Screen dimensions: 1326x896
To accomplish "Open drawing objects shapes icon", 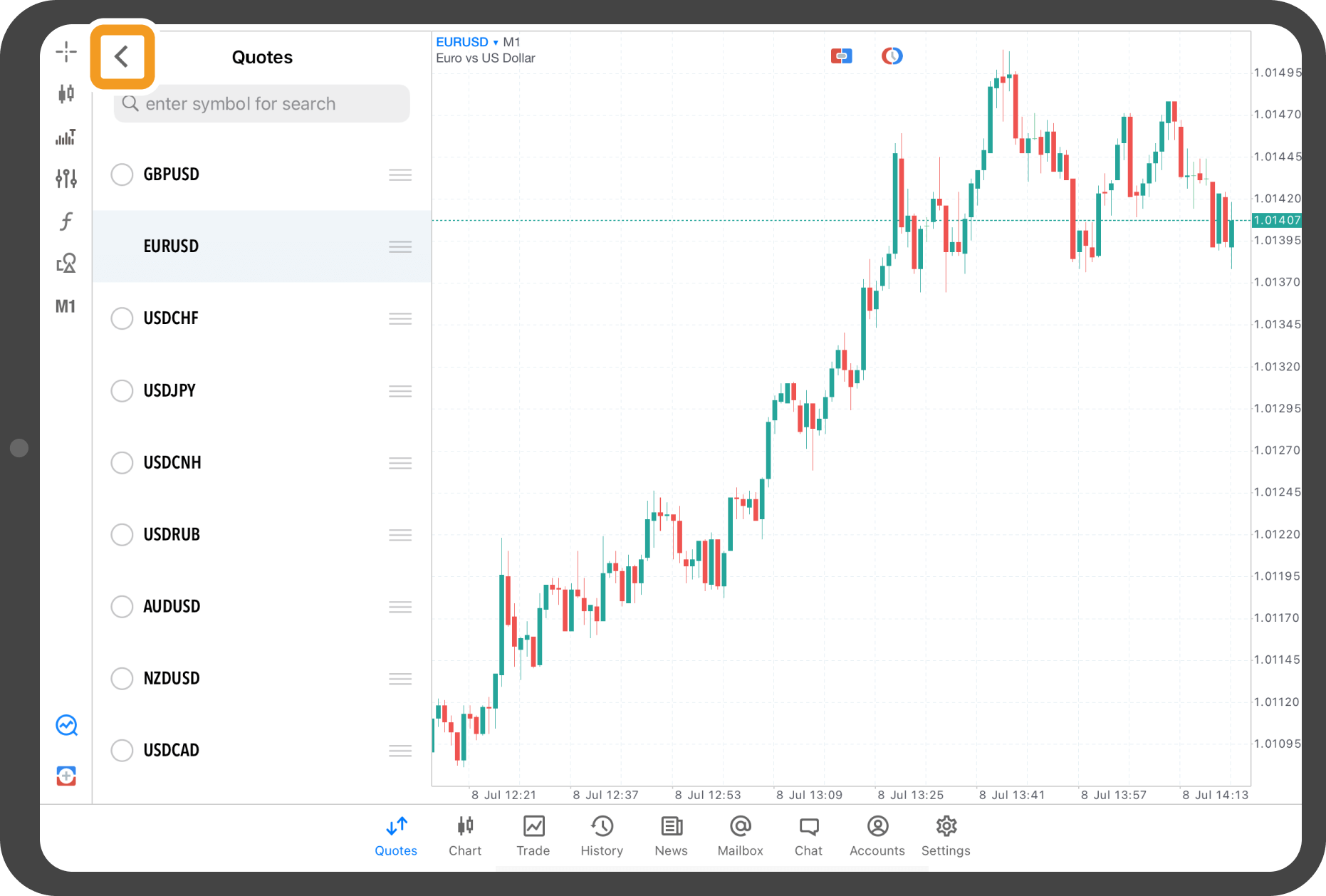I will point(66,264).
